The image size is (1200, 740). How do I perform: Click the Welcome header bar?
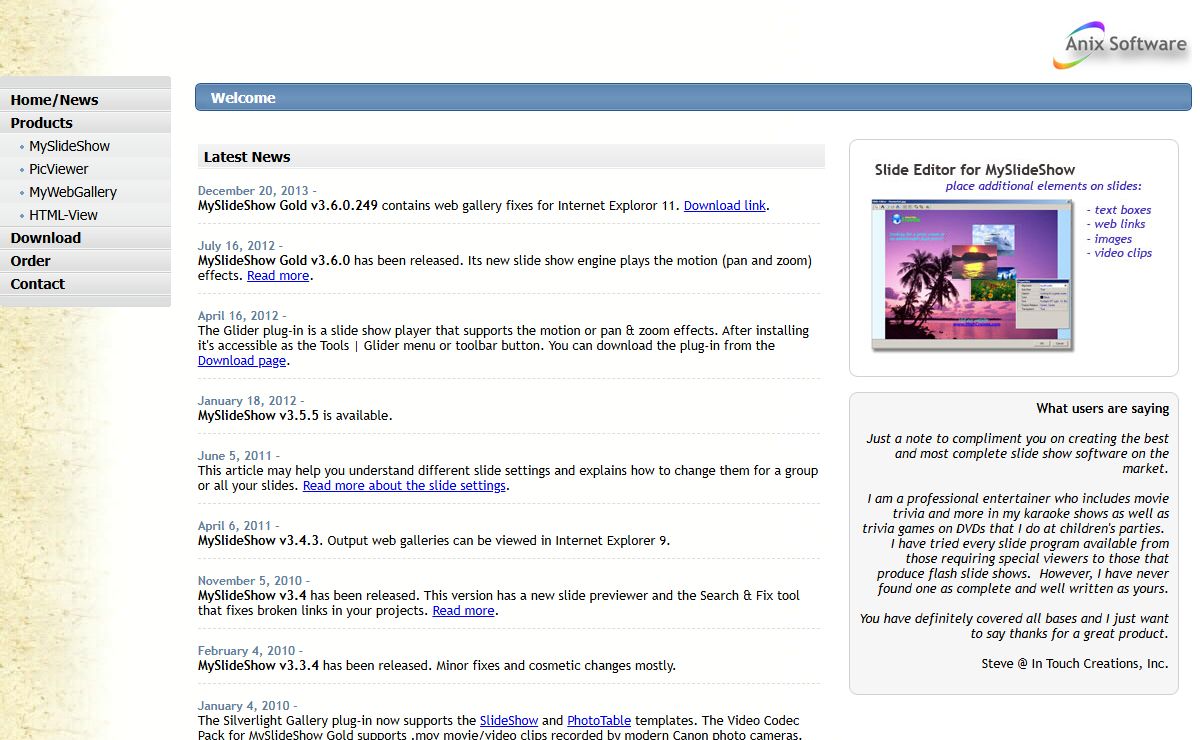tap(693, 97)
